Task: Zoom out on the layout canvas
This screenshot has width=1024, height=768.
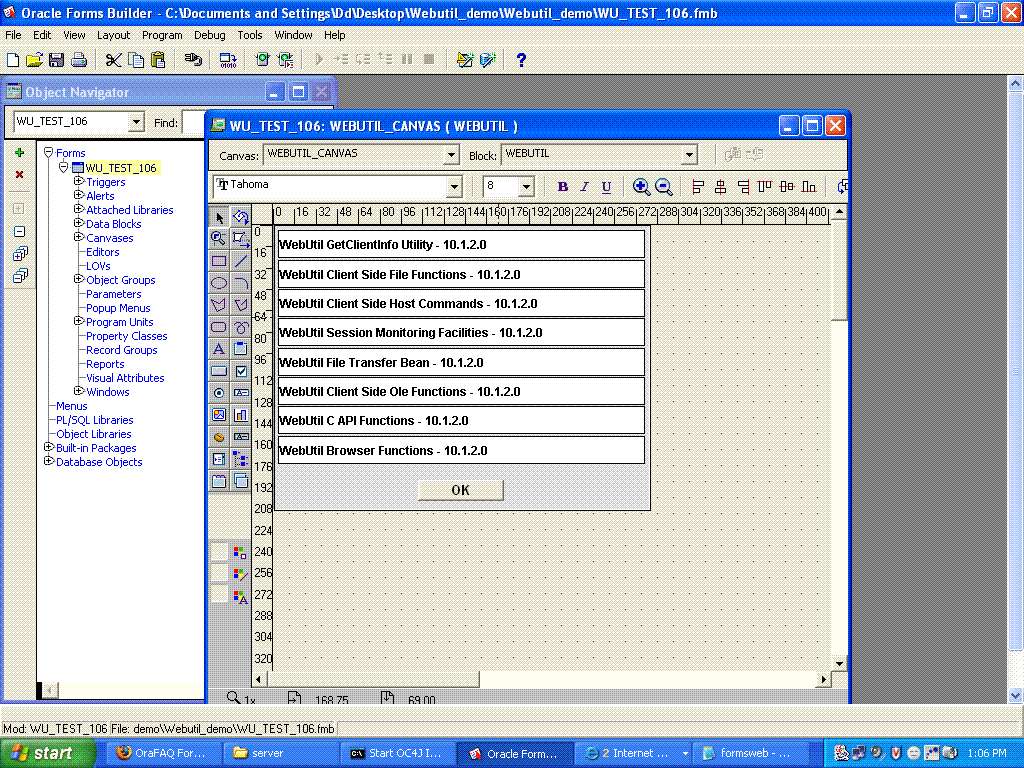Action: click(664, 187)
